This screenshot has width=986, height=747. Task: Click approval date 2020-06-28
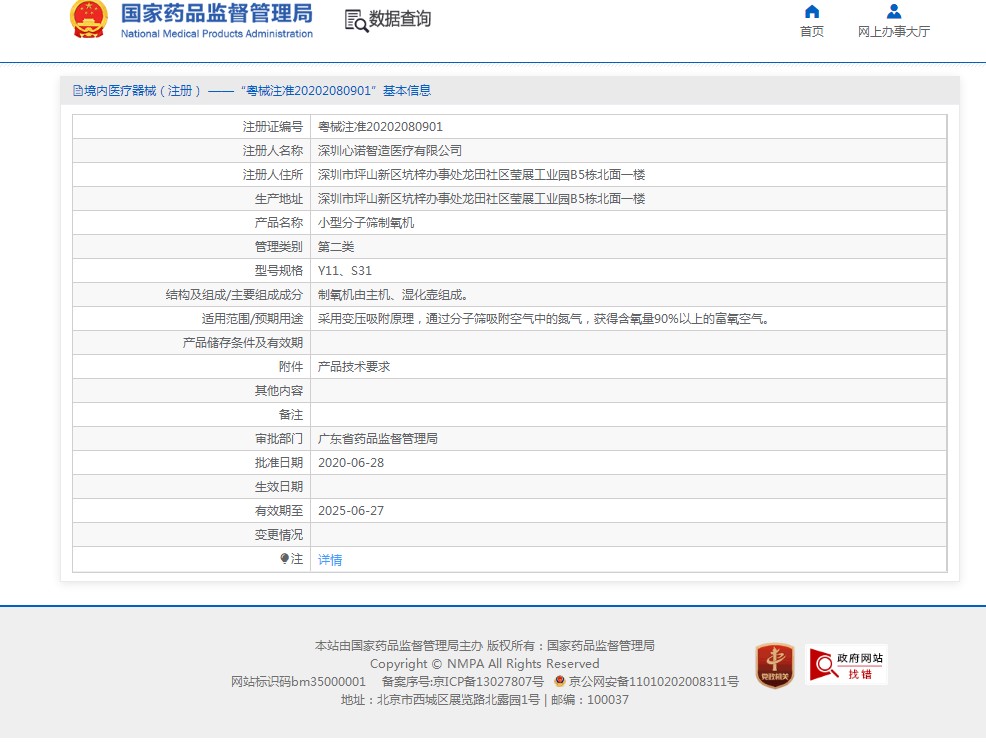click(x=351, y=463)
